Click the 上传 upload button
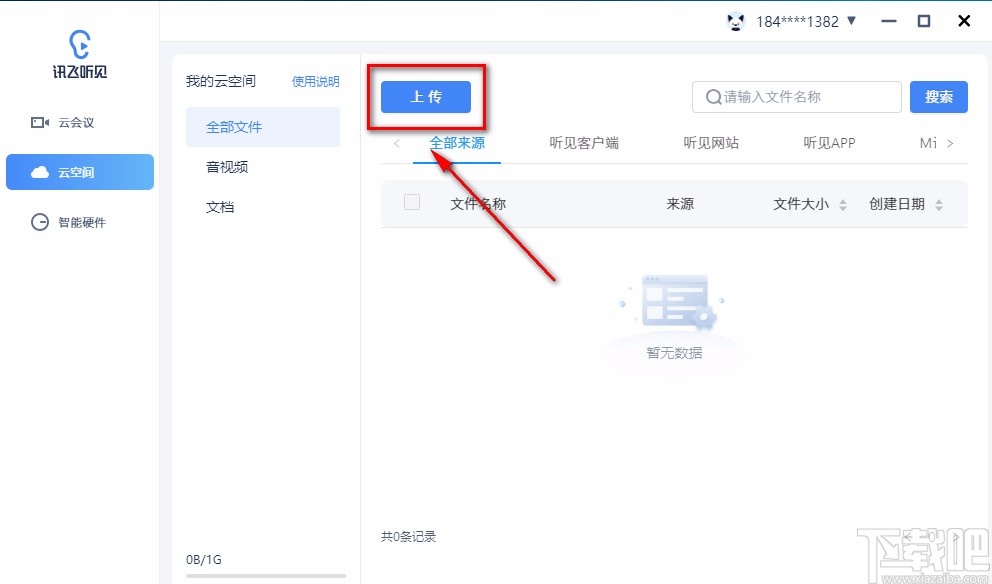Image resolution: width=992 pixels, height=584 pixels. point(426,97)
